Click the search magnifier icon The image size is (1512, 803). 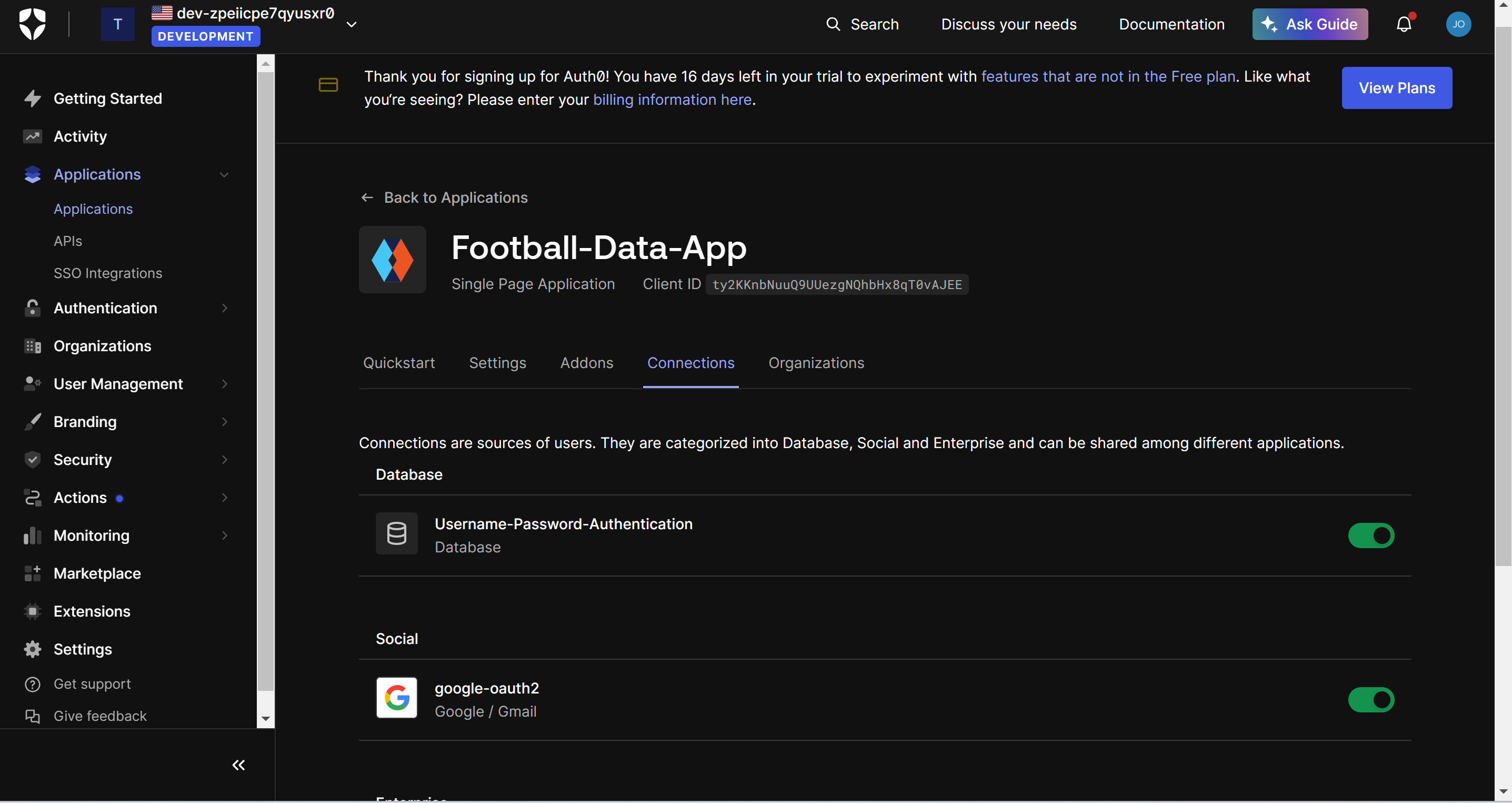point(832,24)
